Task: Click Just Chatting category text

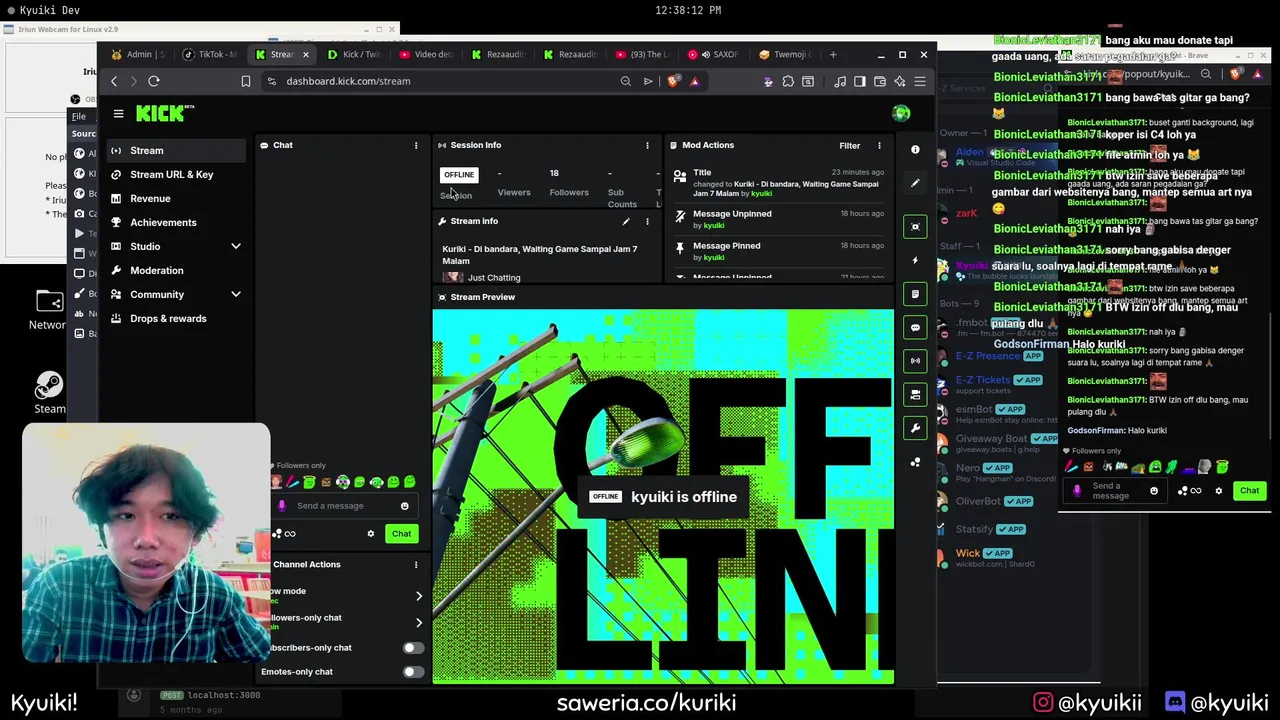Action: click(494, 278)
